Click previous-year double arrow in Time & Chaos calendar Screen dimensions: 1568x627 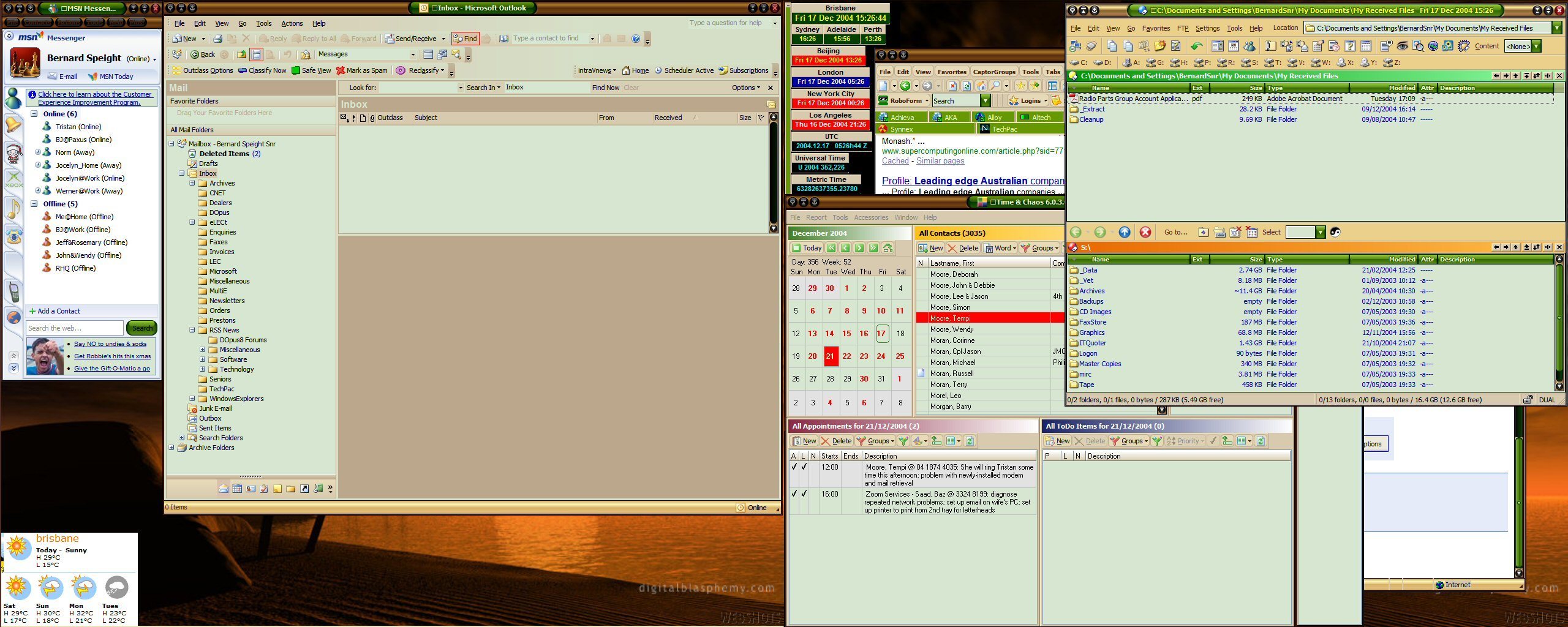831,248
